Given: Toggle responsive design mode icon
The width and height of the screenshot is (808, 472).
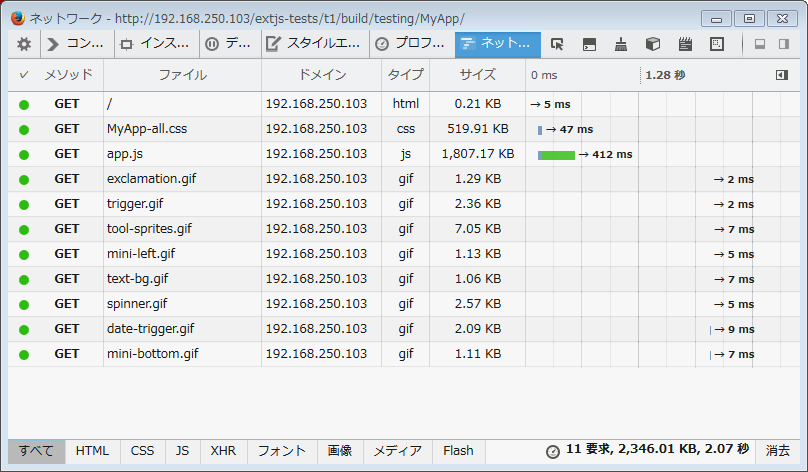Looking at the screenshot, I should click(717, 44).
